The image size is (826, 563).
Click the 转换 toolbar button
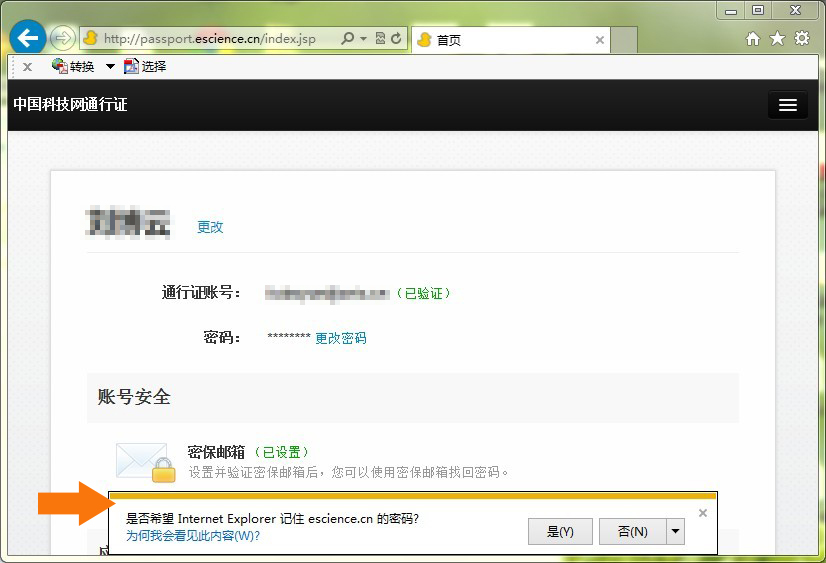click(73, 67)
